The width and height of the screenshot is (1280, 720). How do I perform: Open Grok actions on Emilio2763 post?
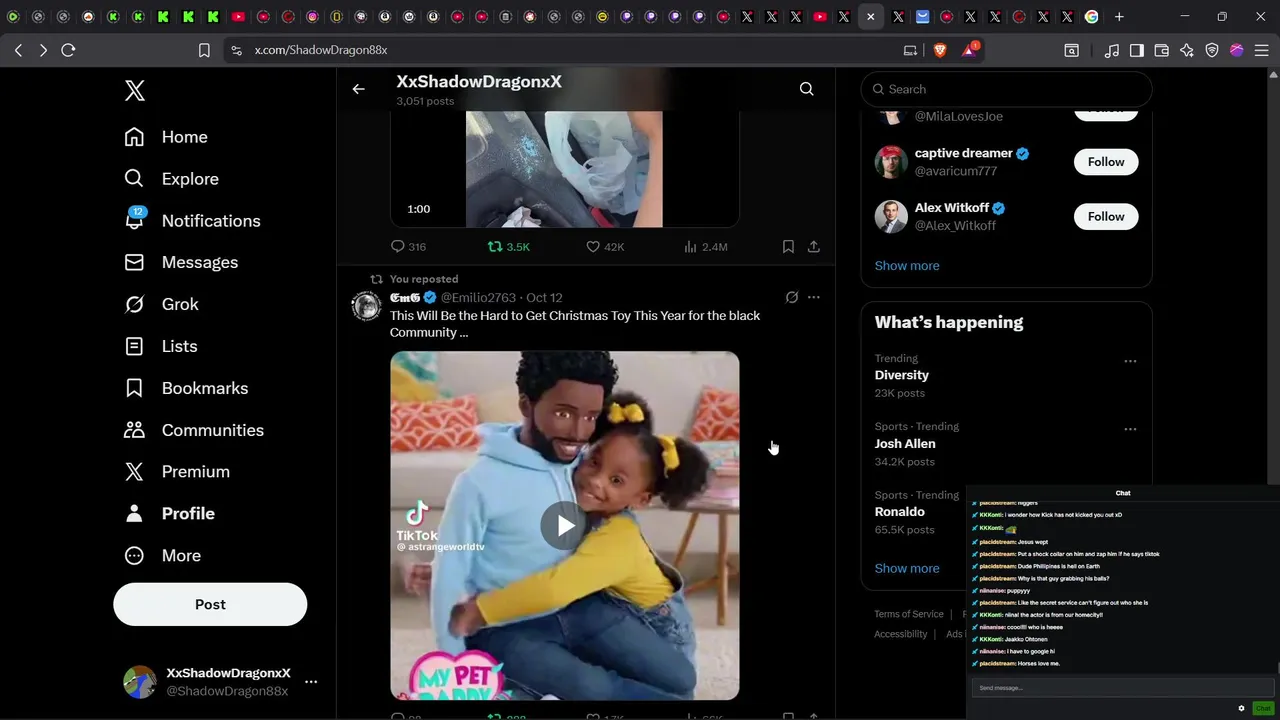tap(792, 297)
